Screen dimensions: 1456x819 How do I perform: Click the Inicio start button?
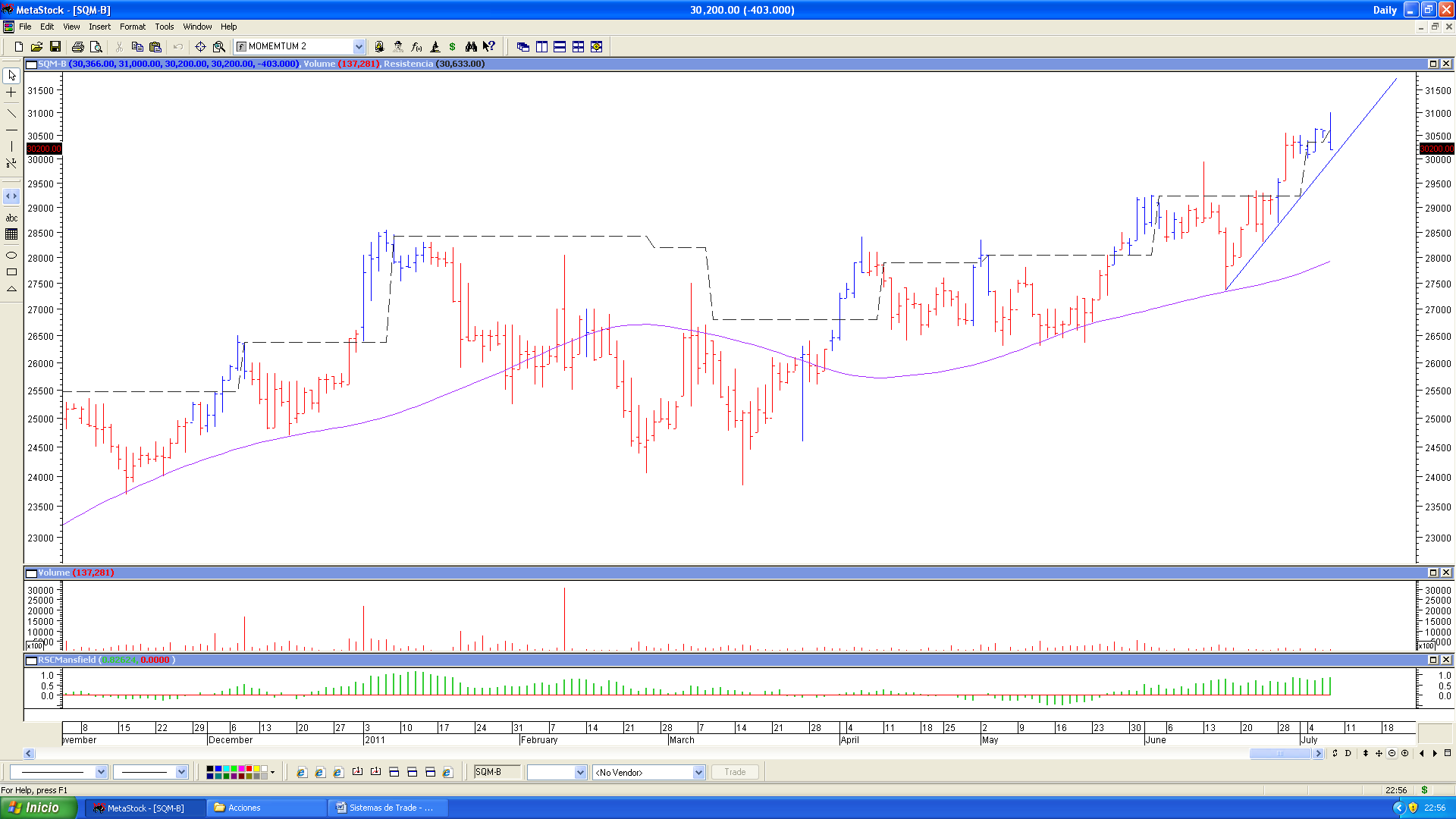click(39, 808)
